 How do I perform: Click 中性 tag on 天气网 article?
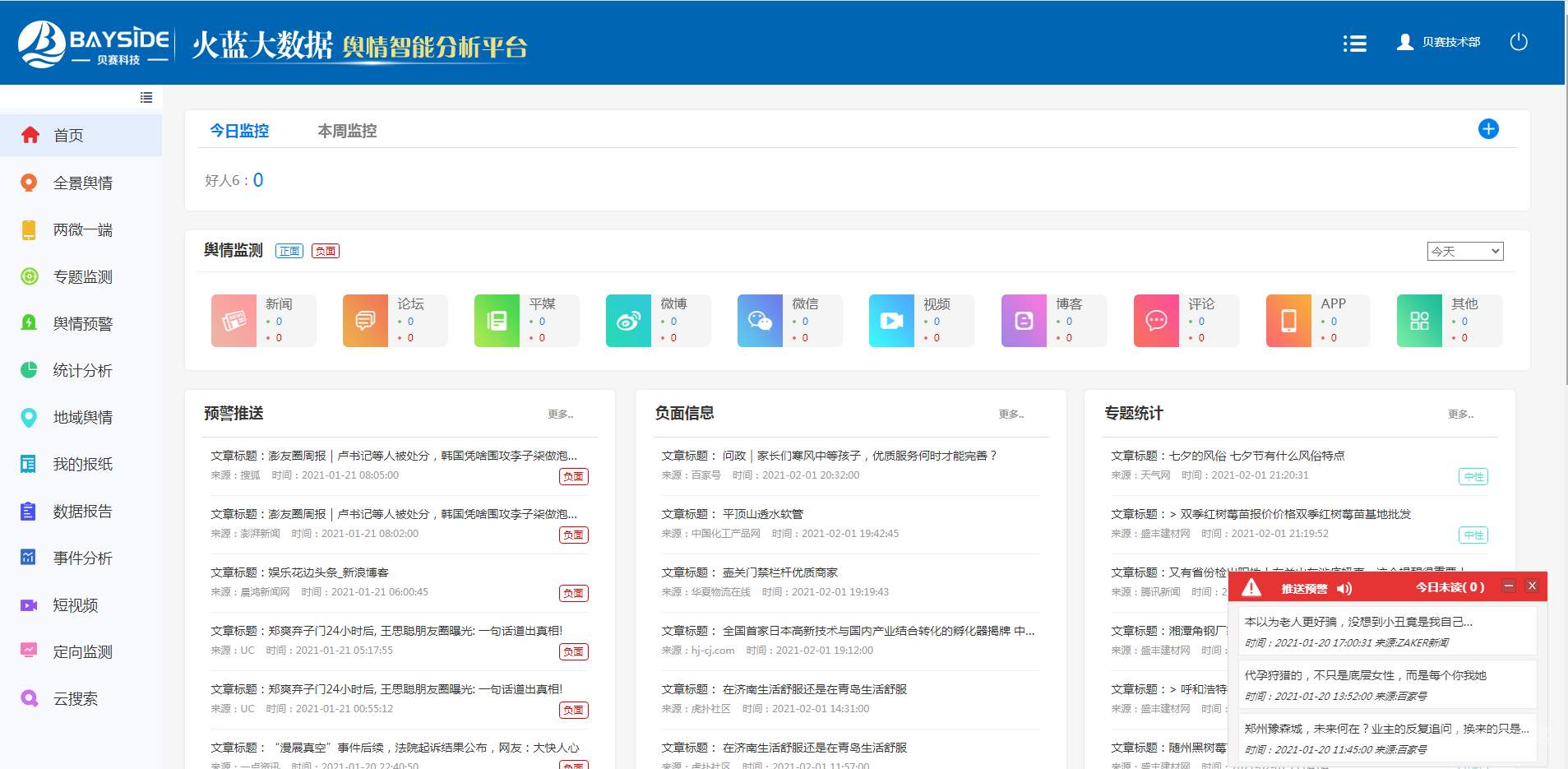1473,476
